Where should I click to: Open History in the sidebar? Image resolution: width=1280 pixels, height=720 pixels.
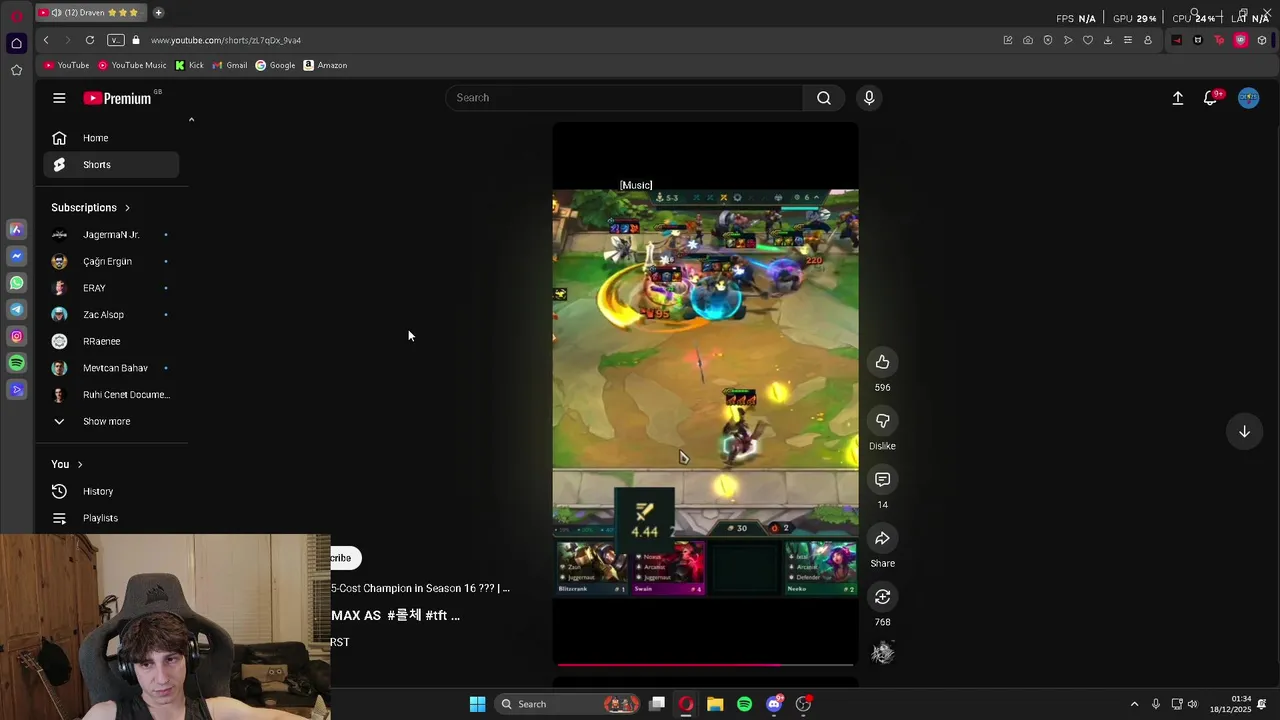click(111, 492)
